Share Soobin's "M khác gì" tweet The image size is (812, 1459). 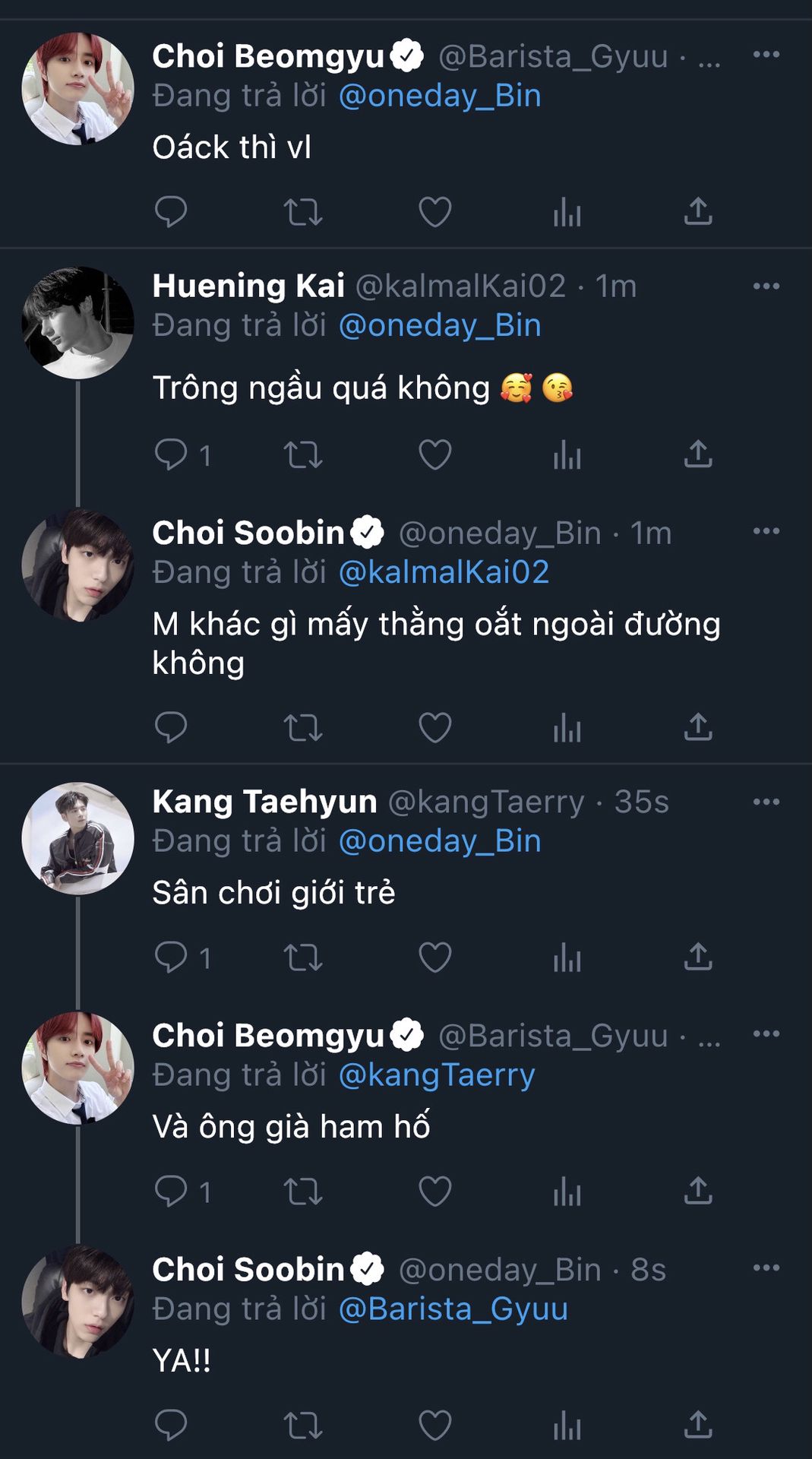[698, 727]
